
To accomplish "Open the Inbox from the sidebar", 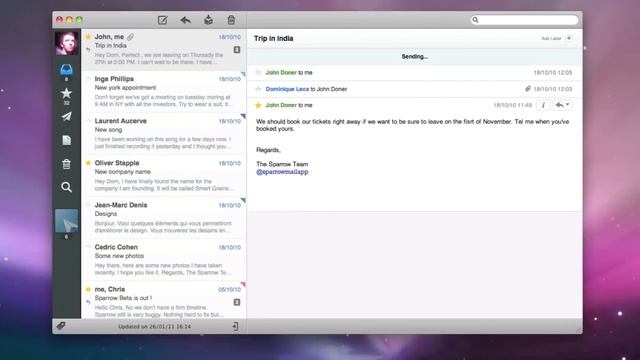I will tap(66, 70).
